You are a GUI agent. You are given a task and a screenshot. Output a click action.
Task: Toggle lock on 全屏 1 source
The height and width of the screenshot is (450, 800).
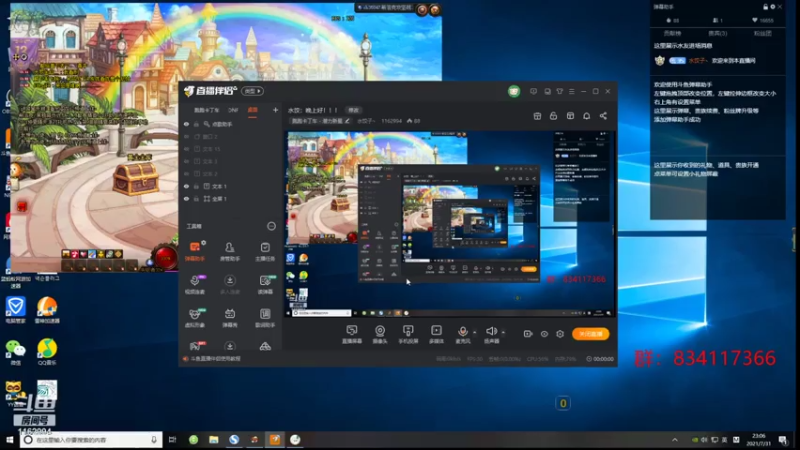pyautogui.click(x=196, y=198)
